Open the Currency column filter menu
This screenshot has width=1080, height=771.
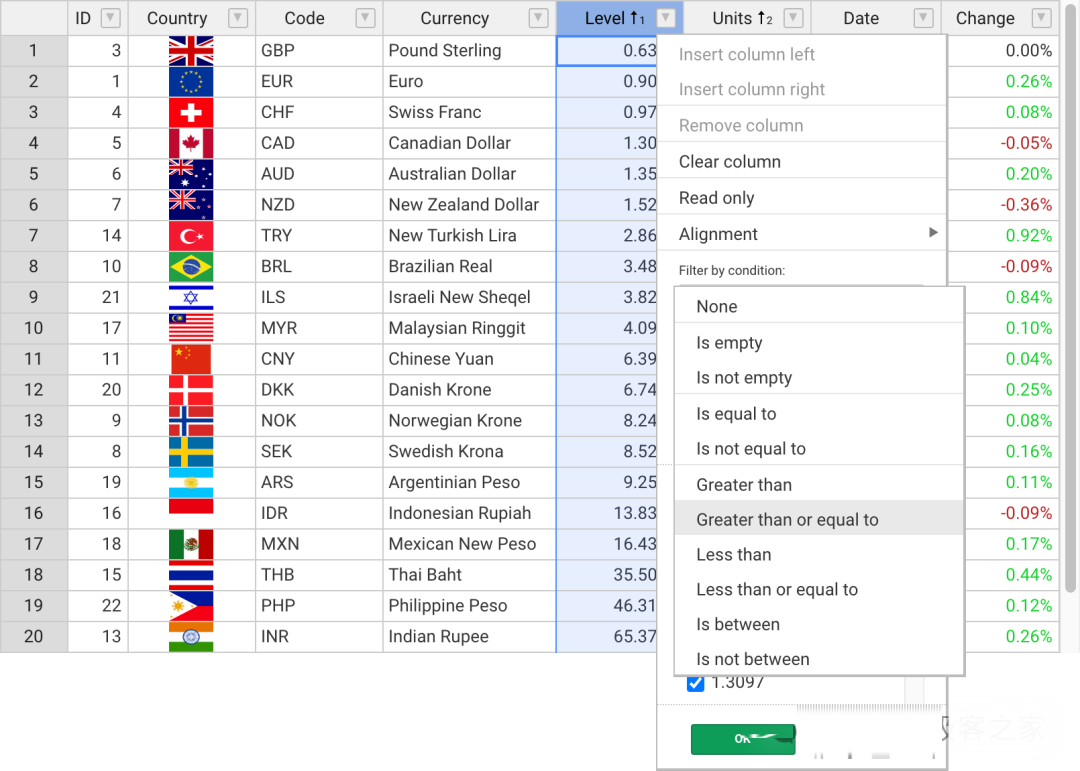tap(538, 18)
